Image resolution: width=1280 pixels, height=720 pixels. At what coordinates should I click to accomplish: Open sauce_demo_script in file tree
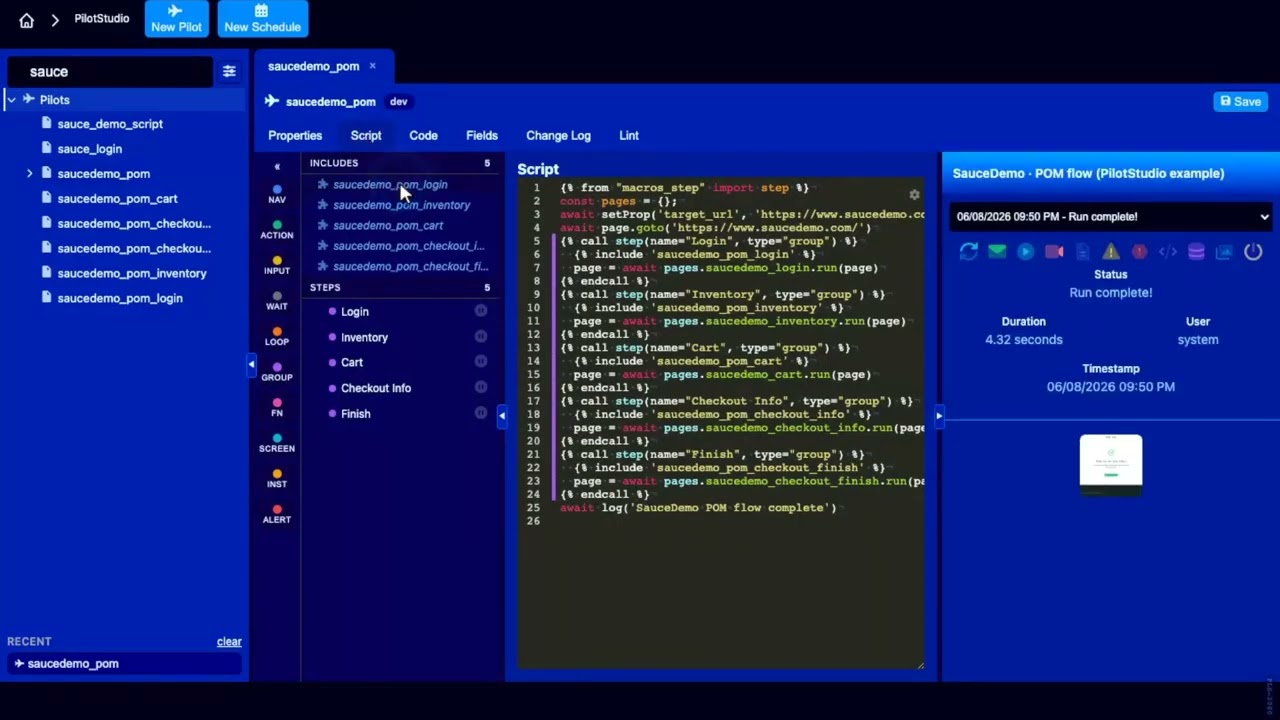click(110, 124)
